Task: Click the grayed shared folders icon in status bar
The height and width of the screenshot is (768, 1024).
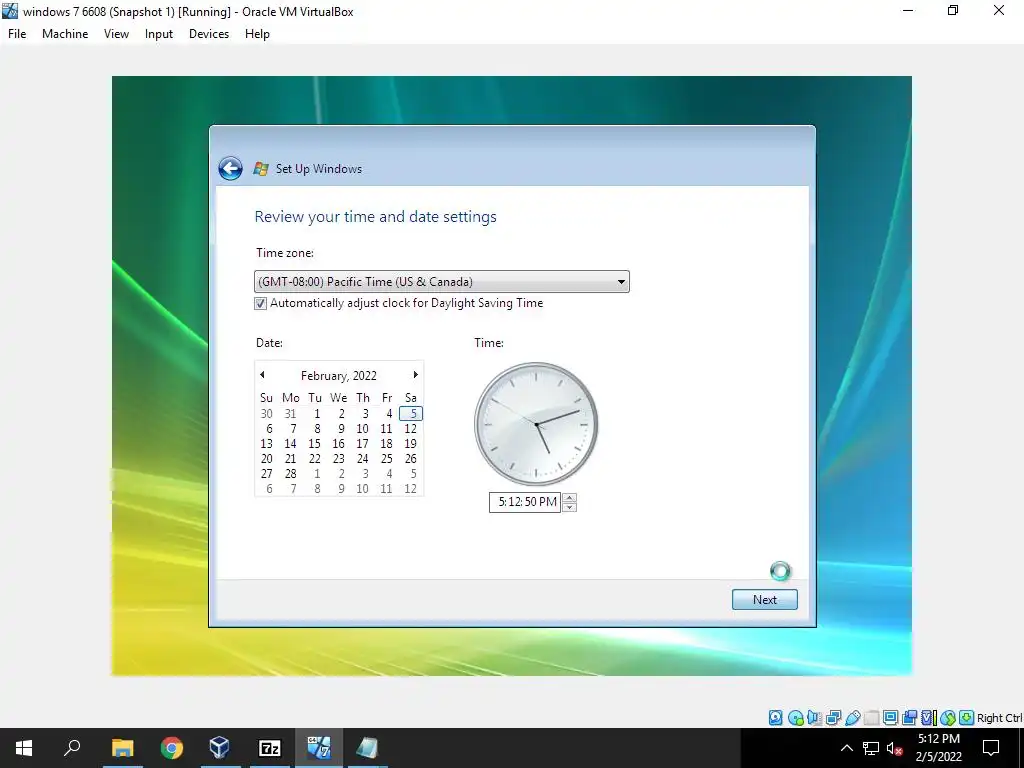Action: tap(871, 718)
